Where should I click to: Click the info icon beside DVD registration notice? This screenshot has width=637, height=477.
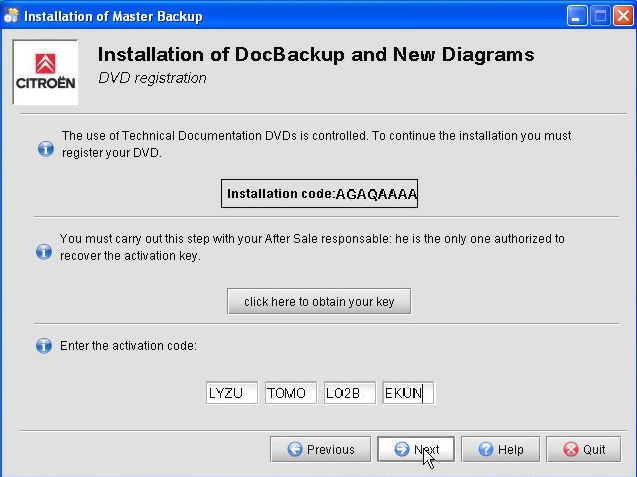(44, 148)
